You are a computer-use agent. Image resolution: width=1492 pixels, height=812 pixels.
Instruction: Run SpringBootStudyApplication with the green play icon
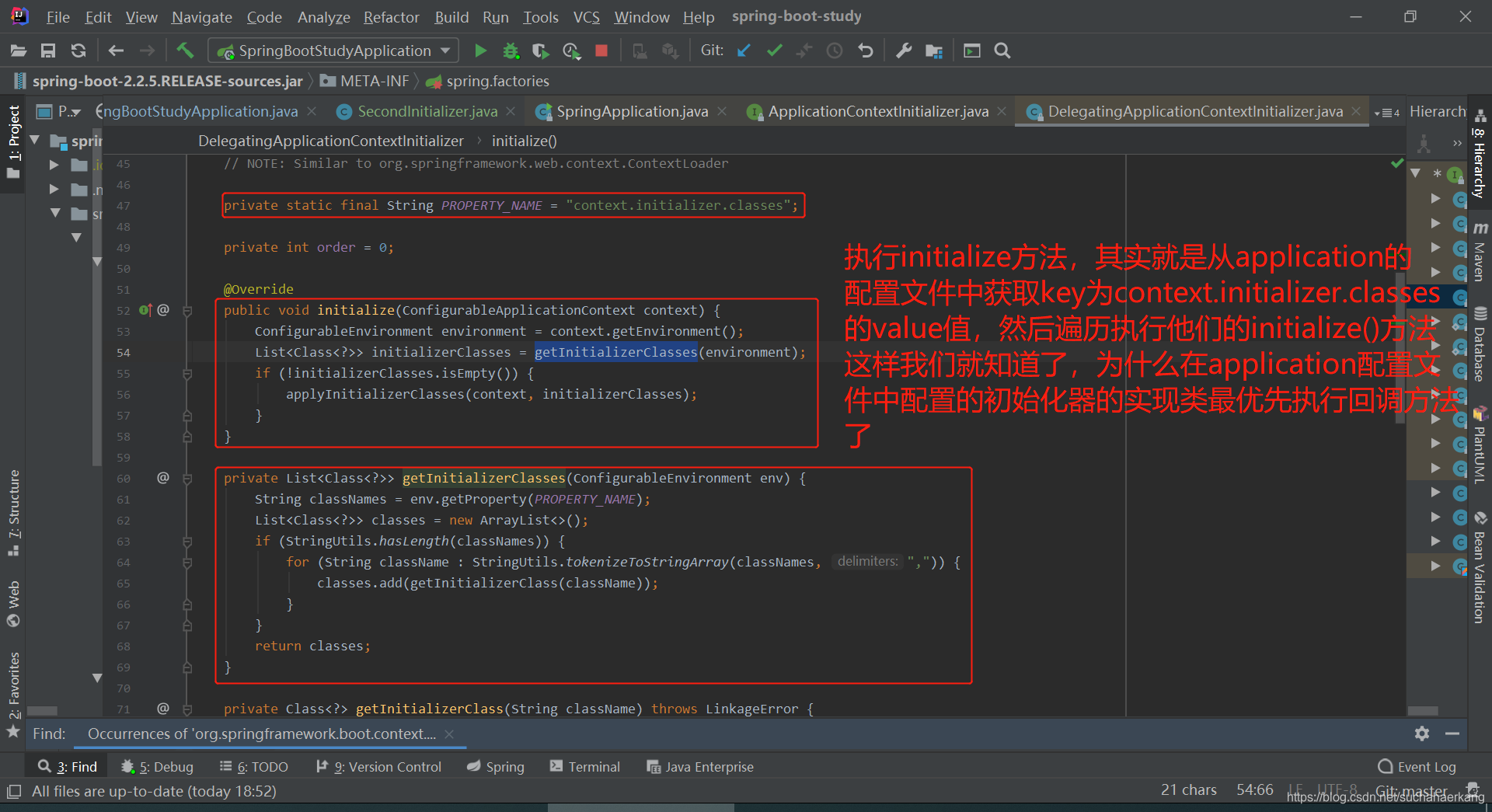(x=480, y=51)
